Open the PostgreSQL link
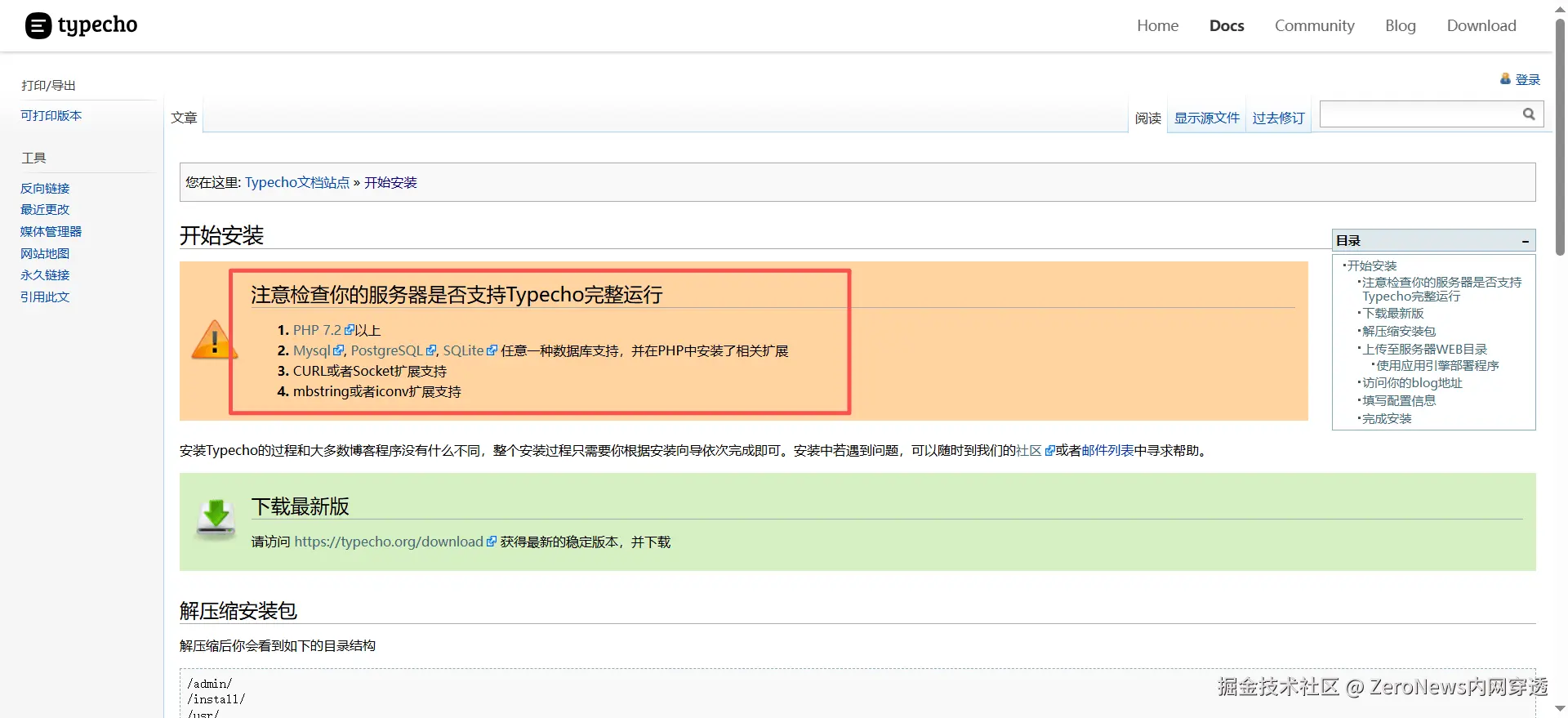Image resolution: width=1568 pixels, height=718 pixels. point(387,350)
